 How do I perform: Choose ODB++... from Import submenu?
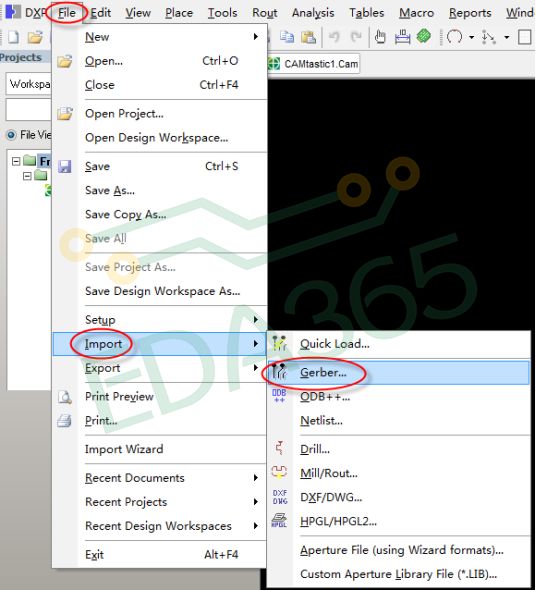(399, 396)
